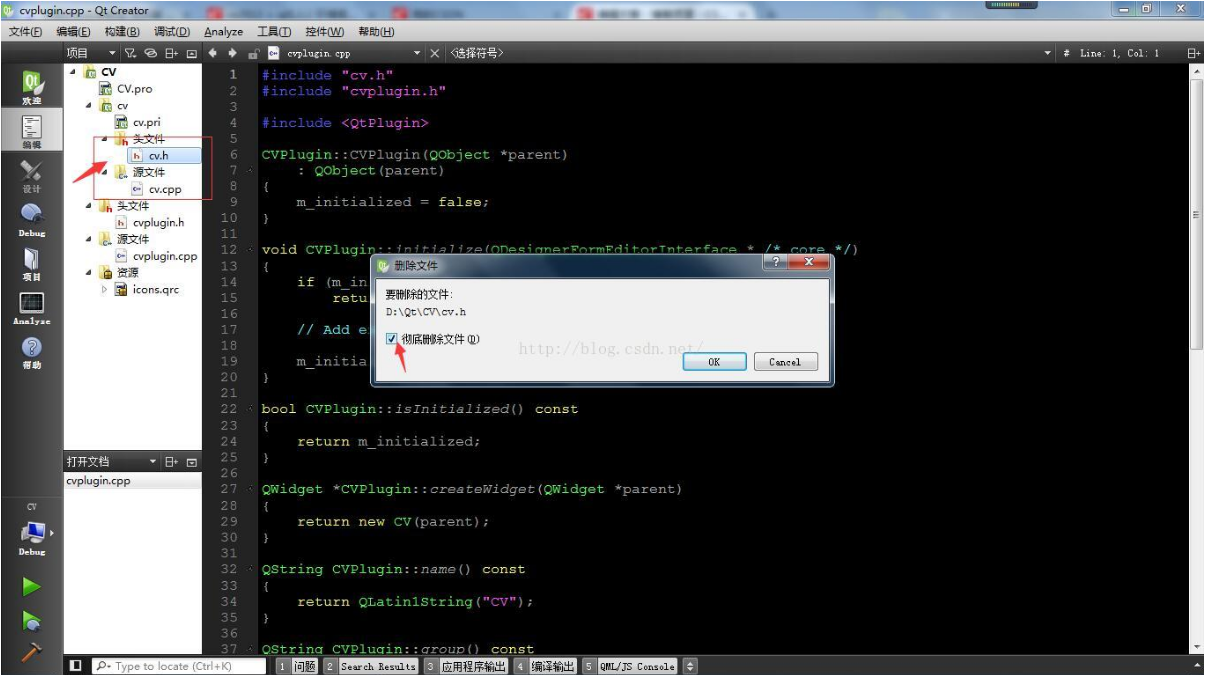This screenshot has width=1205, height=675.
Task: Focus the Type to locate input field
Action: tap(178, 666)
